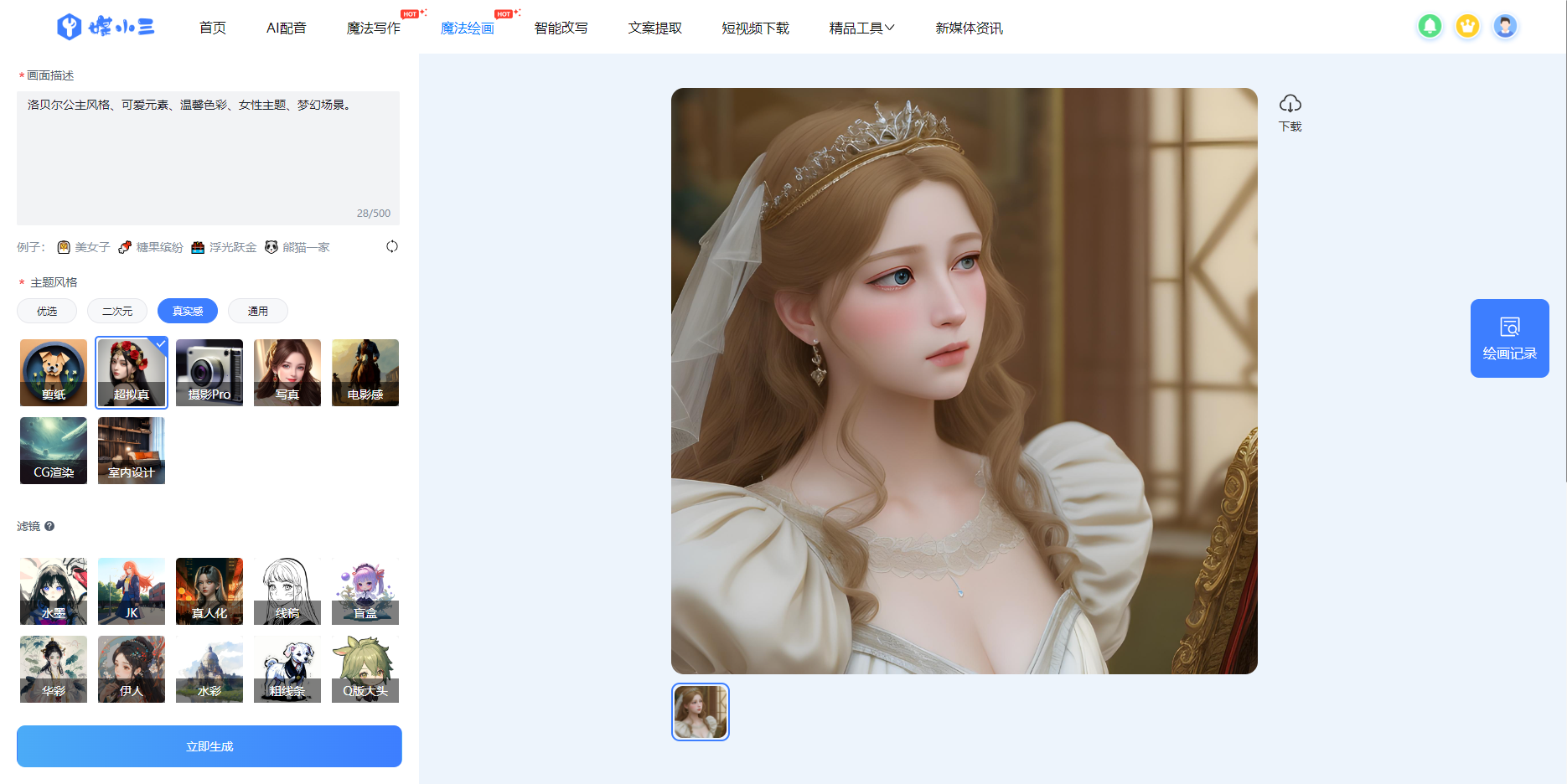This screenshot has width=1567, height=784.
Task: Choose the 真实感 style category
Action: (188, 311)
